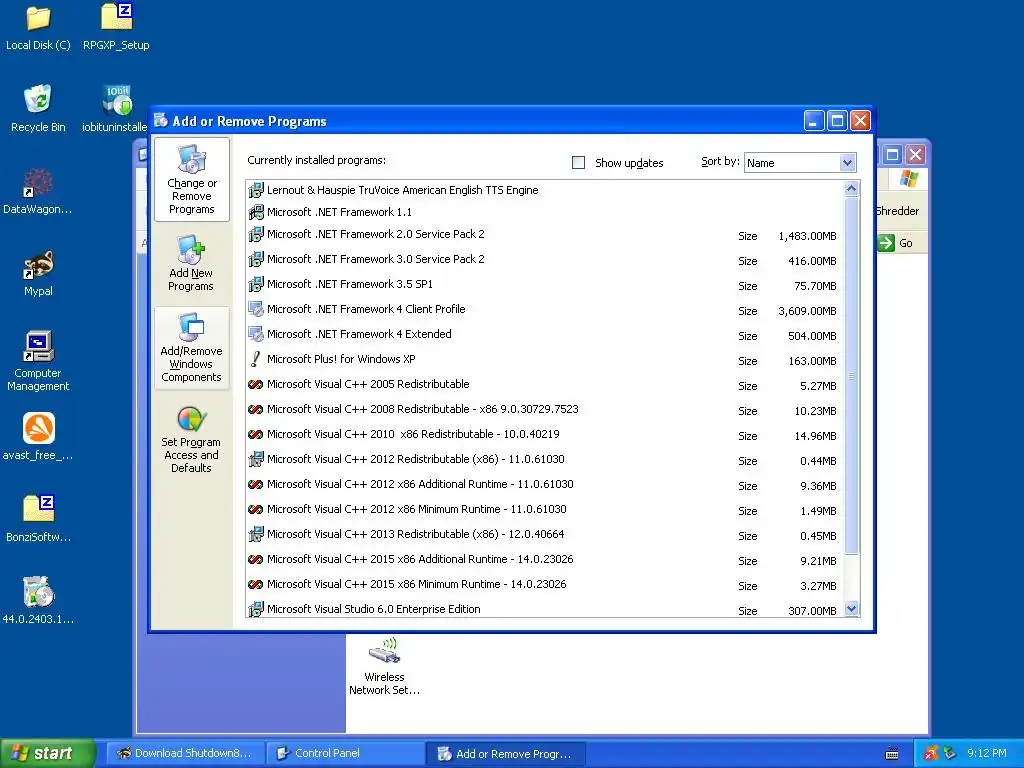Viewport: 1024px width, 768px height.
Task: Click the Go button in Control Panel window
Action: click(x=896, y=243)
